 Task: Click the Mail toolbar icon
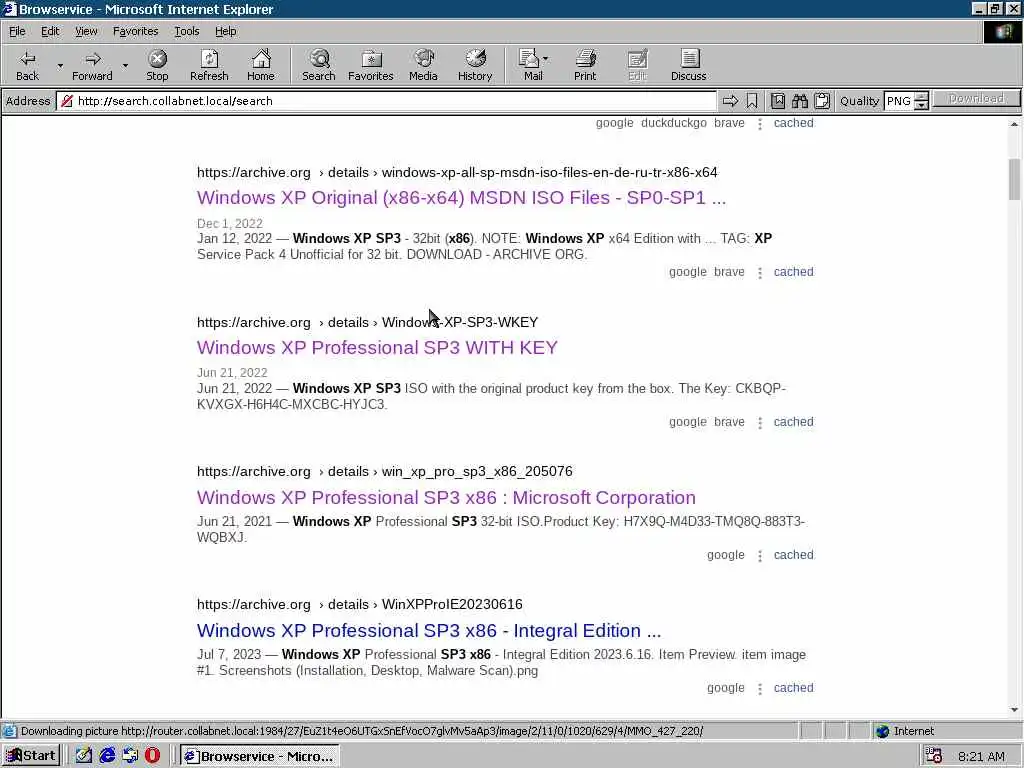(530, 65)
